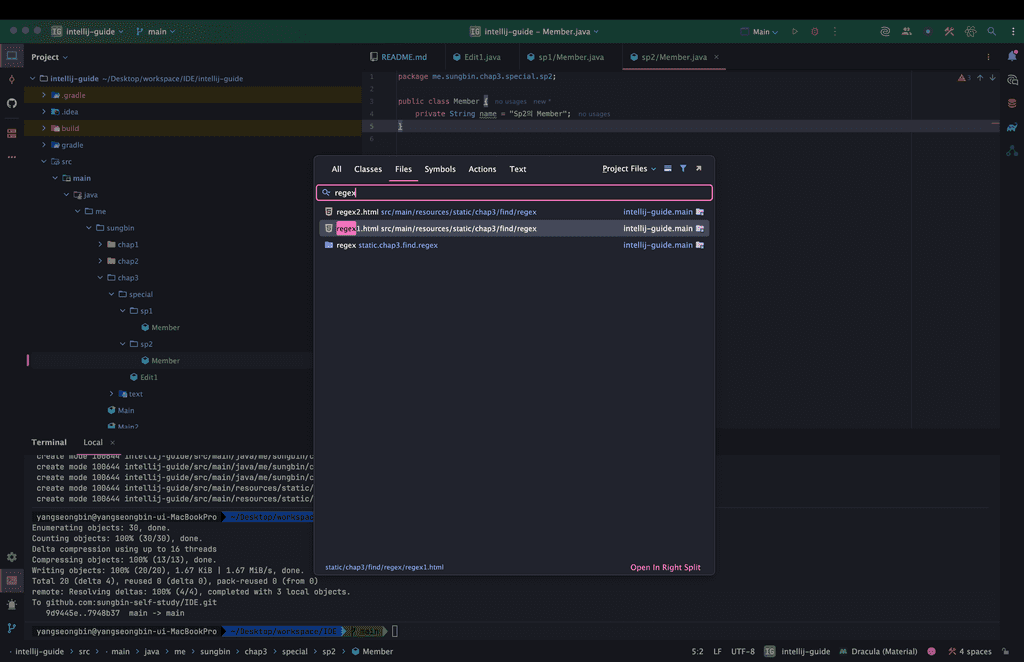Image resolution: width=1024 pixels, height=662 pixels.
Task: Open the GitHub tool window in the sidebar
Action: point(12,103)
